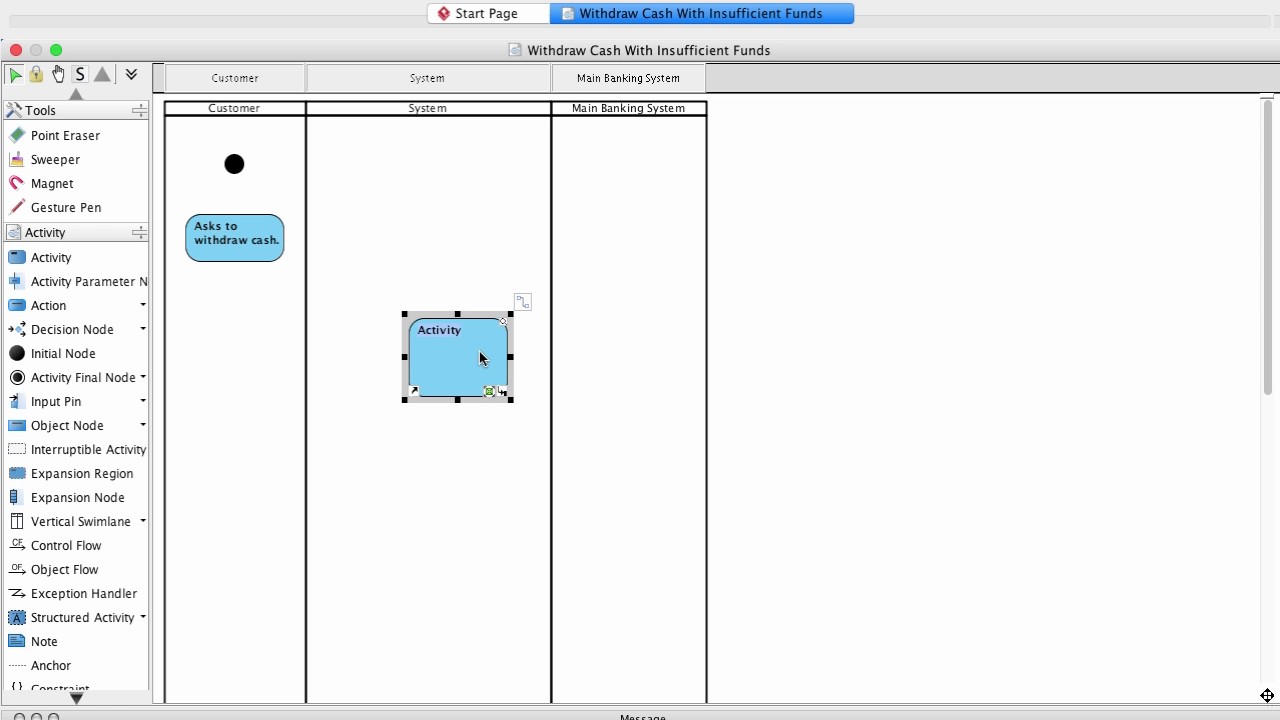Toggle the padlock lock tool
The image size is (1280, 720).
[36, 75]
